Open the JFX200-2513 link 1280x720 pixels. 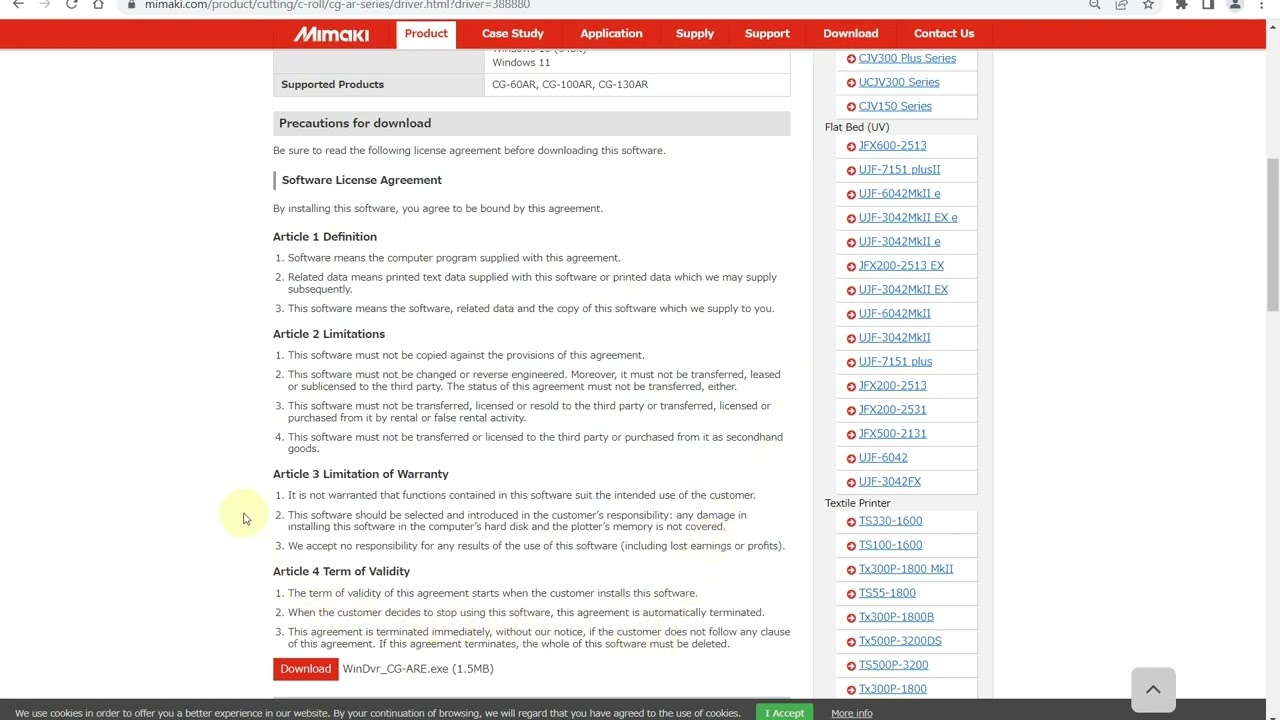coord(892,385)
